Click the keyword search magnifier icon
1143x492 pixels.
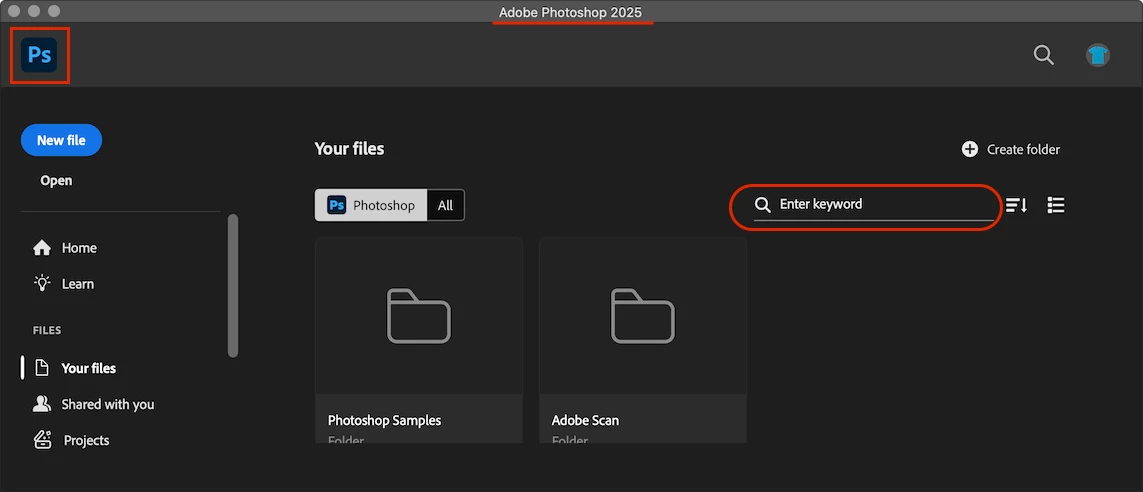[x=762, y=205]
